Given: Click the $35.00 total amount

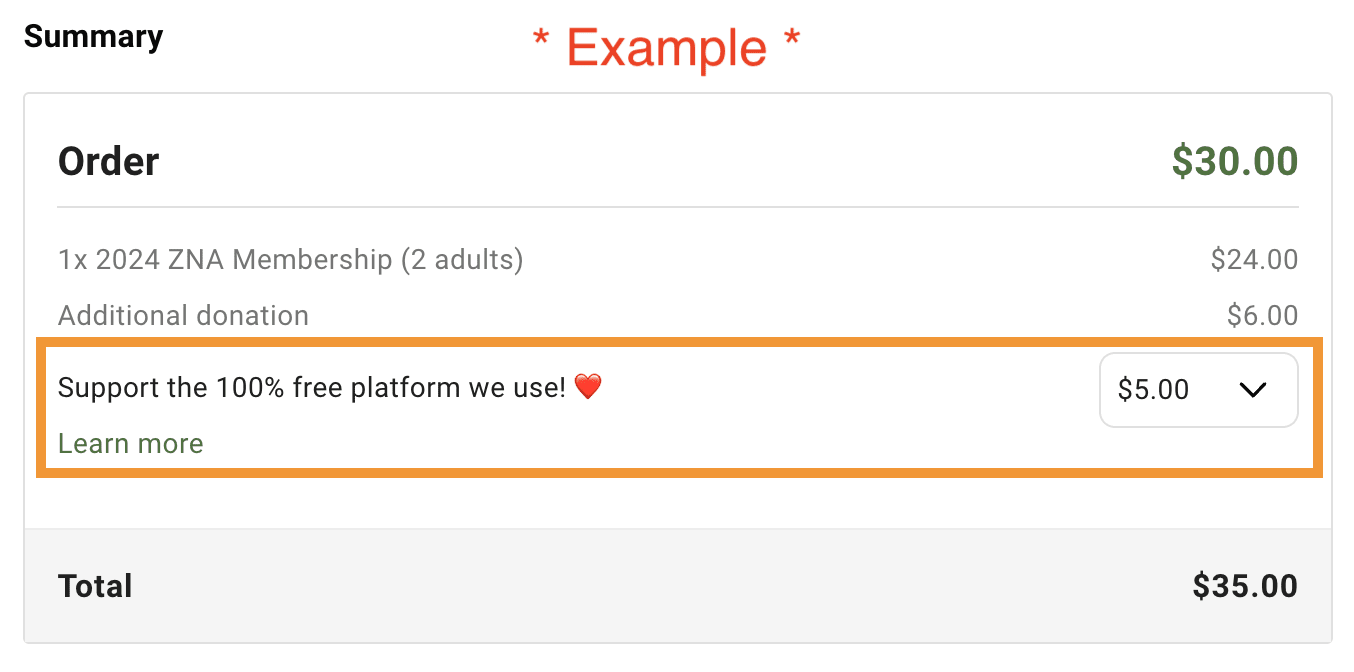Looking at the screenshot, I should tap(1245, 586).
